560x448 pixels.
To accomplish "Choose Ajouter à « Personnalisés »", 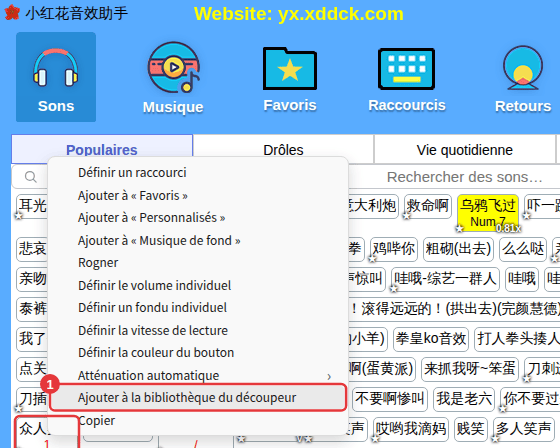I will click(x=198, y=218).
